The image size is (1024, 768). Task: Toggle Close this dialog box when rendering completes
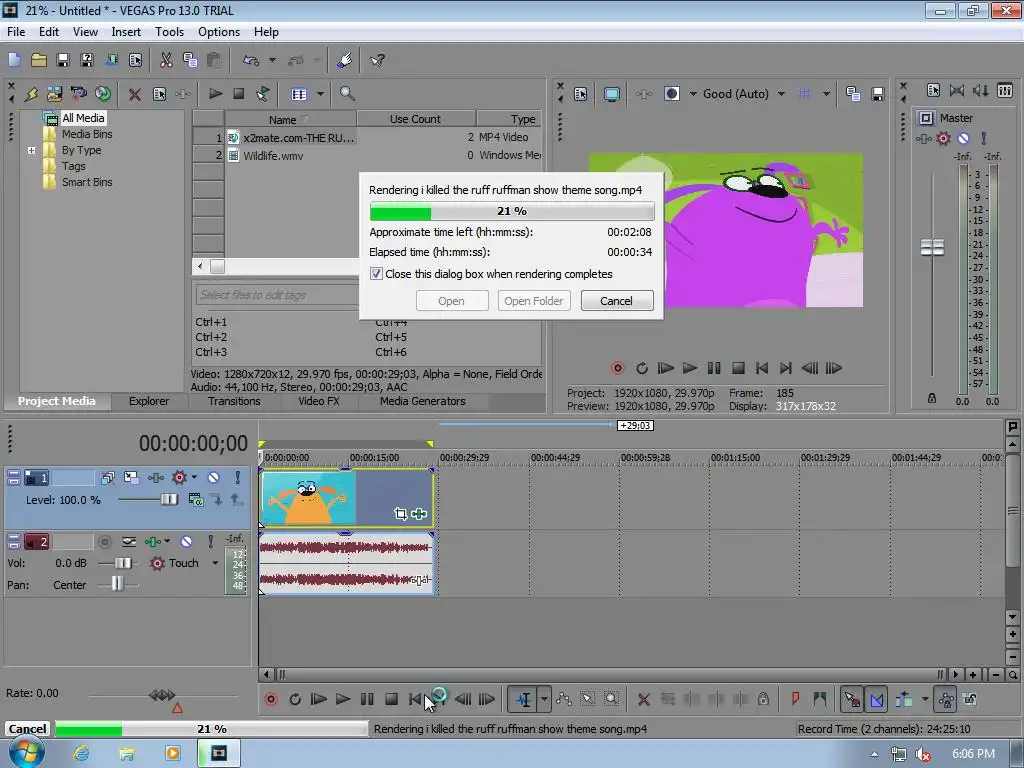[376, 274]
